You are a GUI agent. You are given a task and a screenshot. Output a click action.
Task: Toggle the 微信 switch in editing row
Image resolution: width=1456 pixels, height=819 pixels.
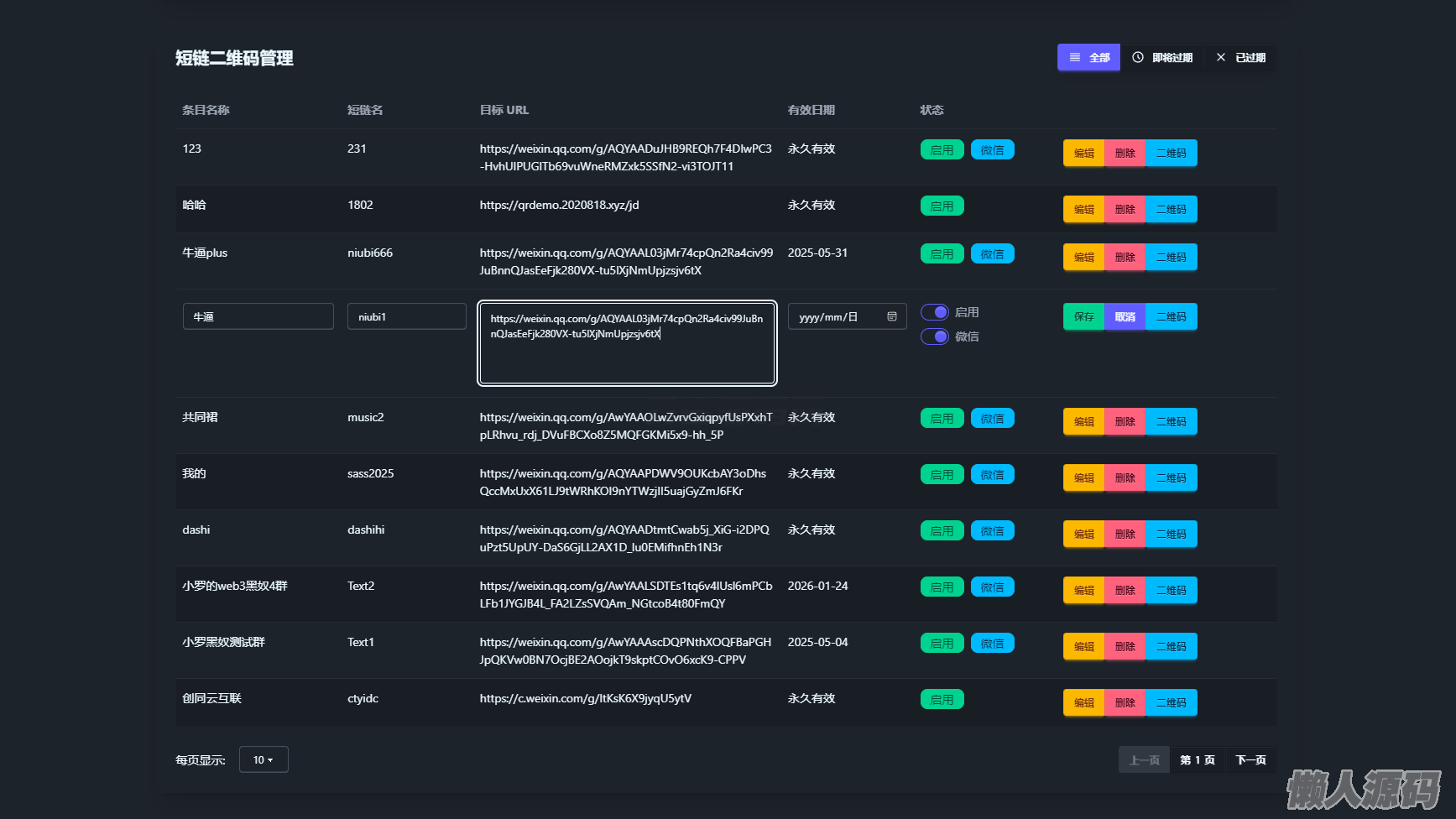pyautogui.click(x=935, y=336)
